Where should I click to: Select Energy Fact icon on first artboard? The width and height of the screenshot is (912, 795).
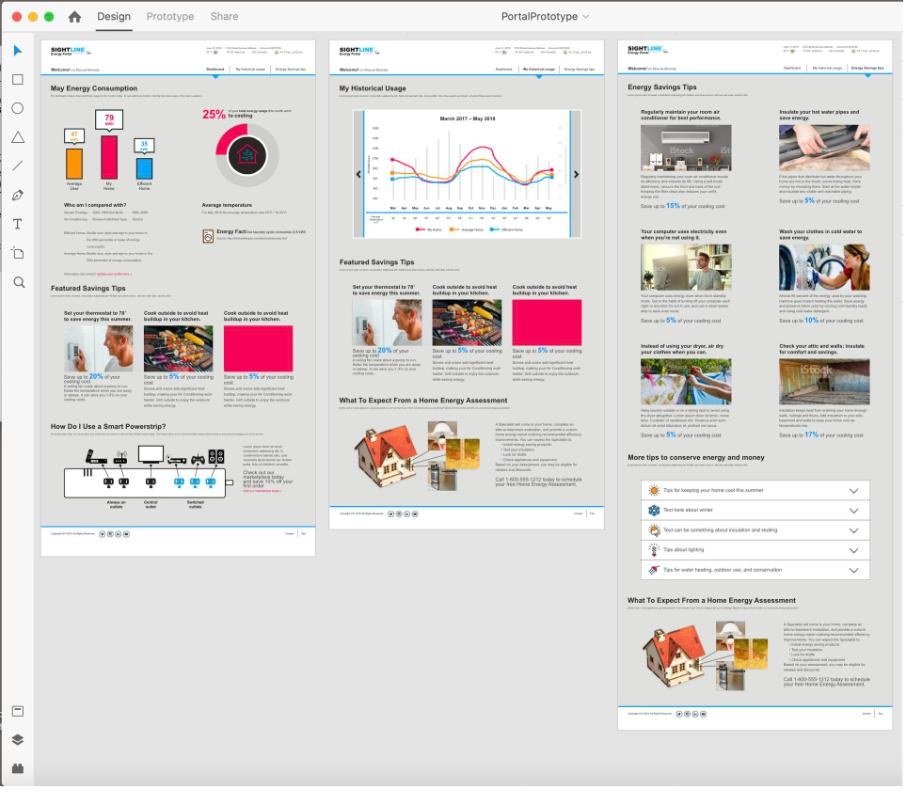click(210, 238)
